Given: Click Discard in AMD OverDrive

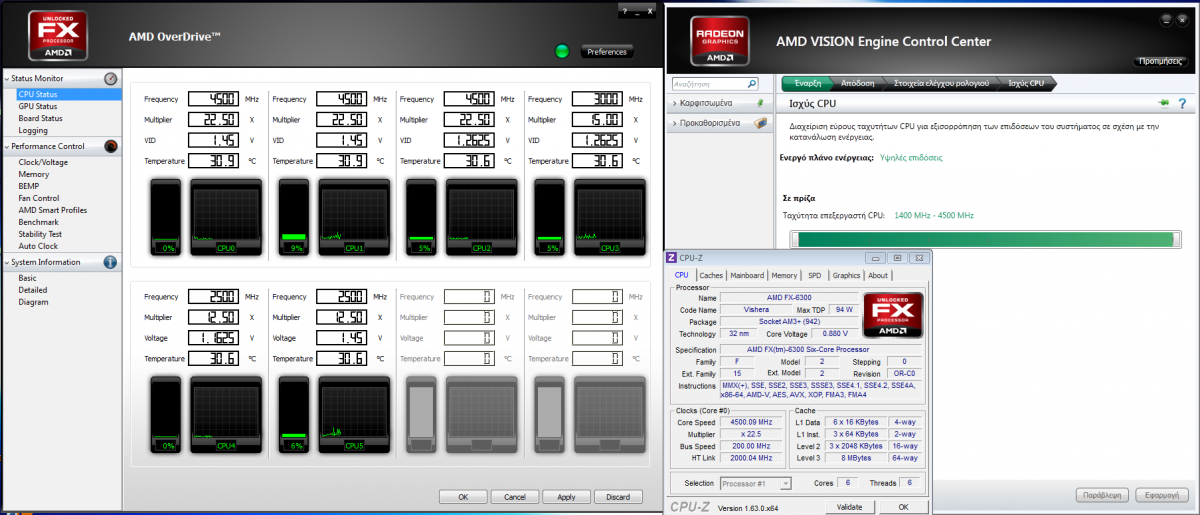Looking at the screenshot, I should pos(618,497).
